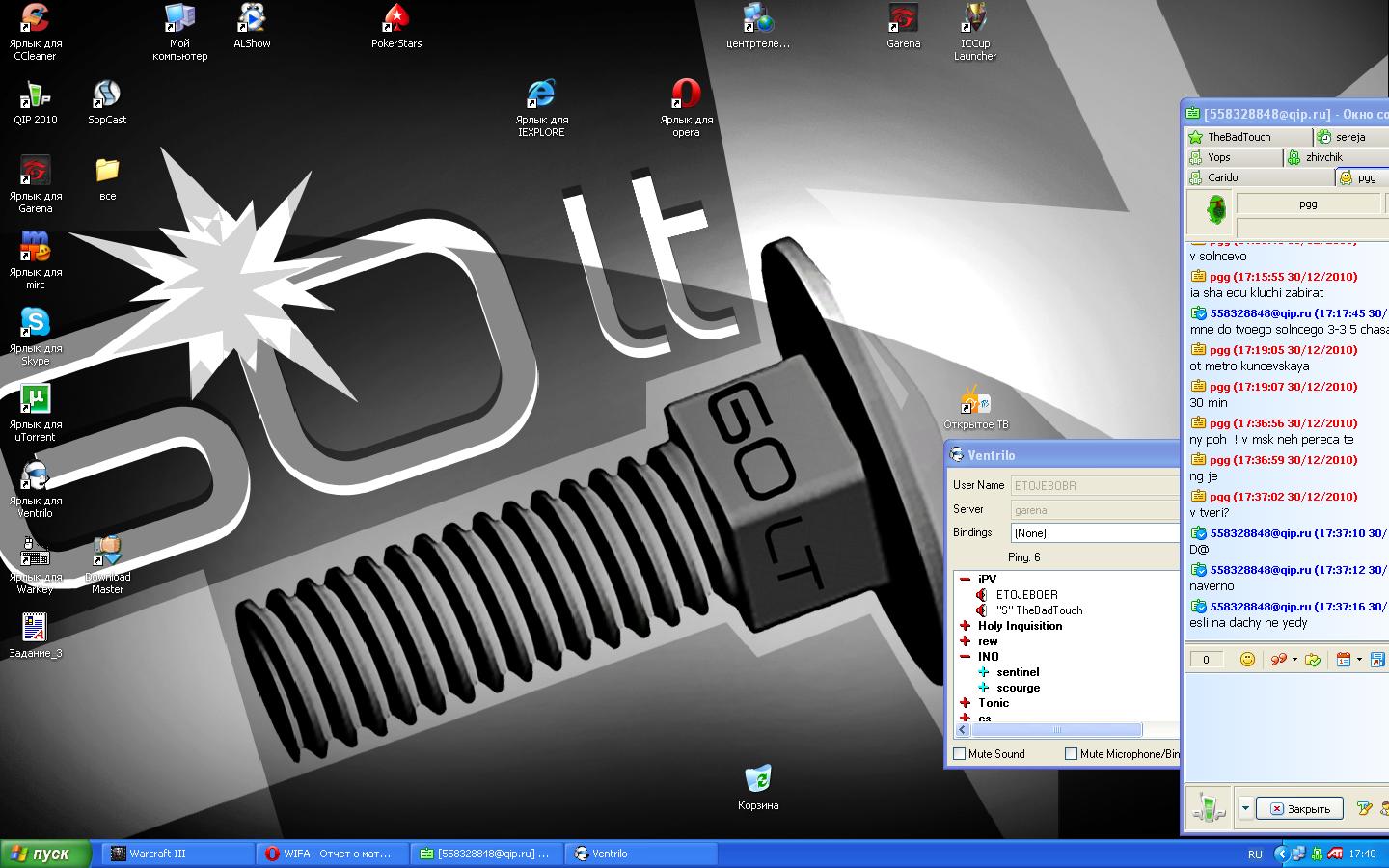This screenshot has width=1389, height=868.
Task: Switch to sereja chat tab
Action: 1351,137
